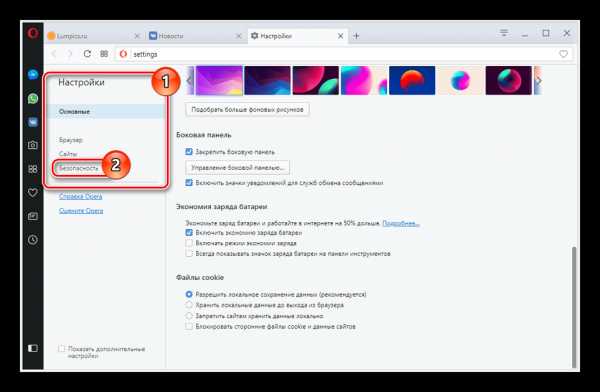Open Facebook Messenger in the sidebar

(33, 74)
